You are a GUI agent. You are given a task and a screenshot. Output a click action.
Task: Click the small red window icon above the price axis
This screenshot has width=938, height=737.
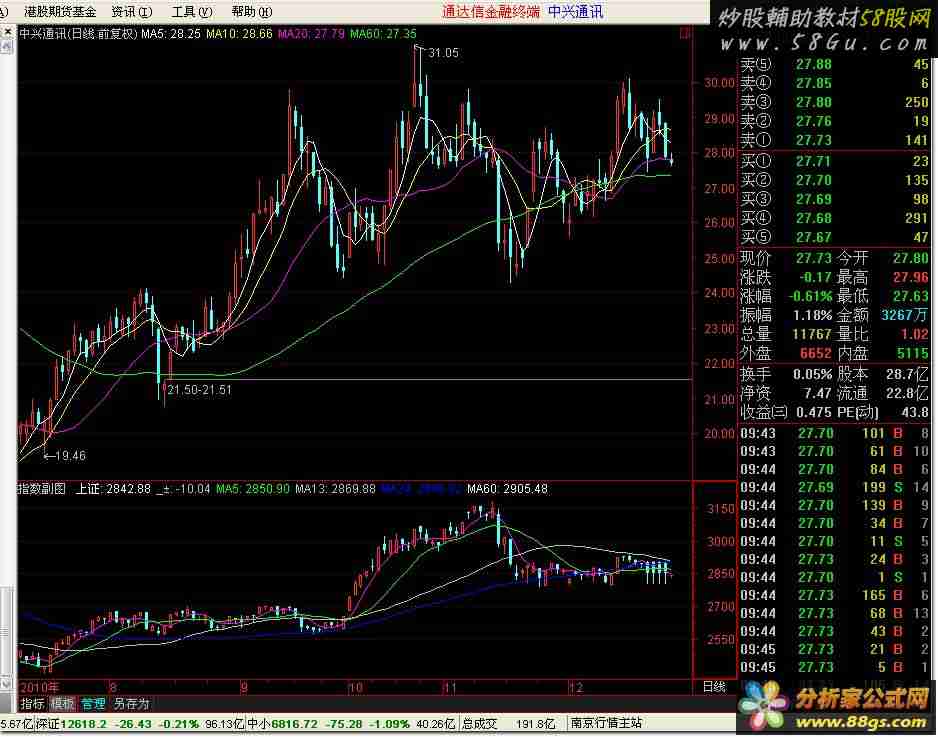(x=685, y=34)
